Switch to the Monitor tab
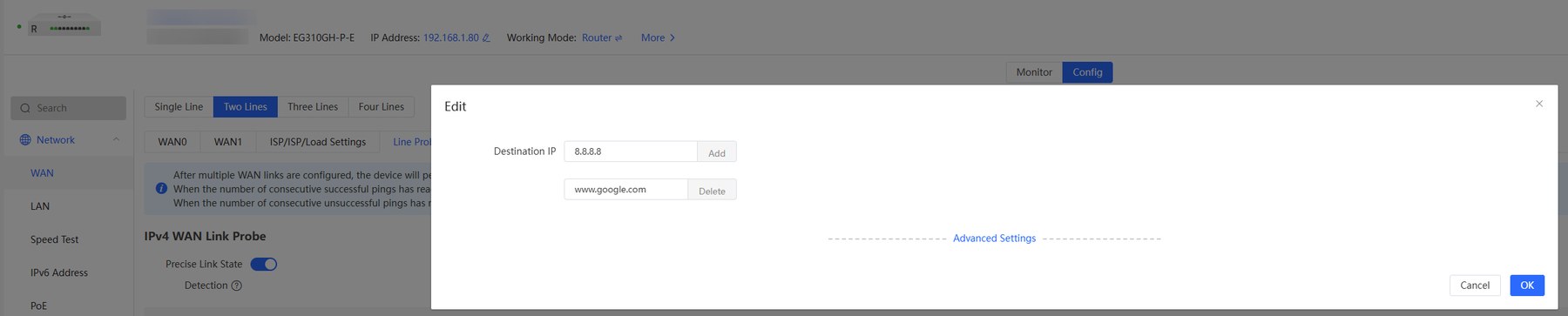 [1034, 72]
